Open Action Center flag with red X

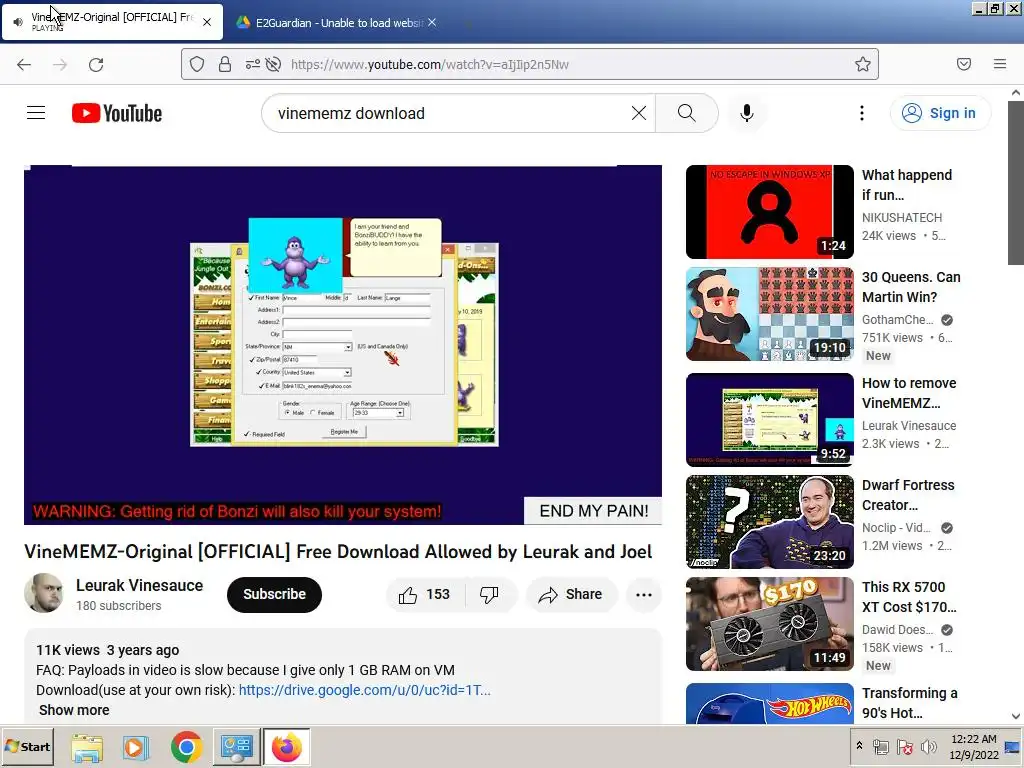[x=904, y=746]
